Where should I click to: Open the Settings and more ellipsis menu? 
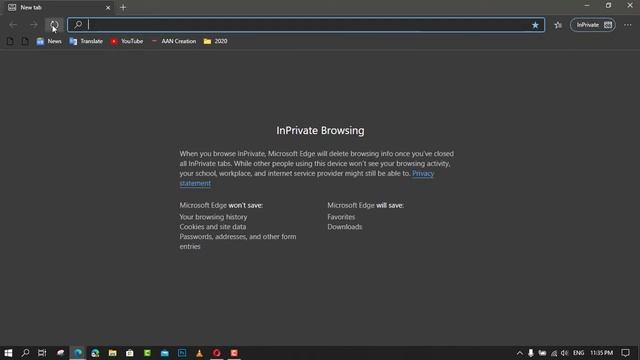point(627,25)
